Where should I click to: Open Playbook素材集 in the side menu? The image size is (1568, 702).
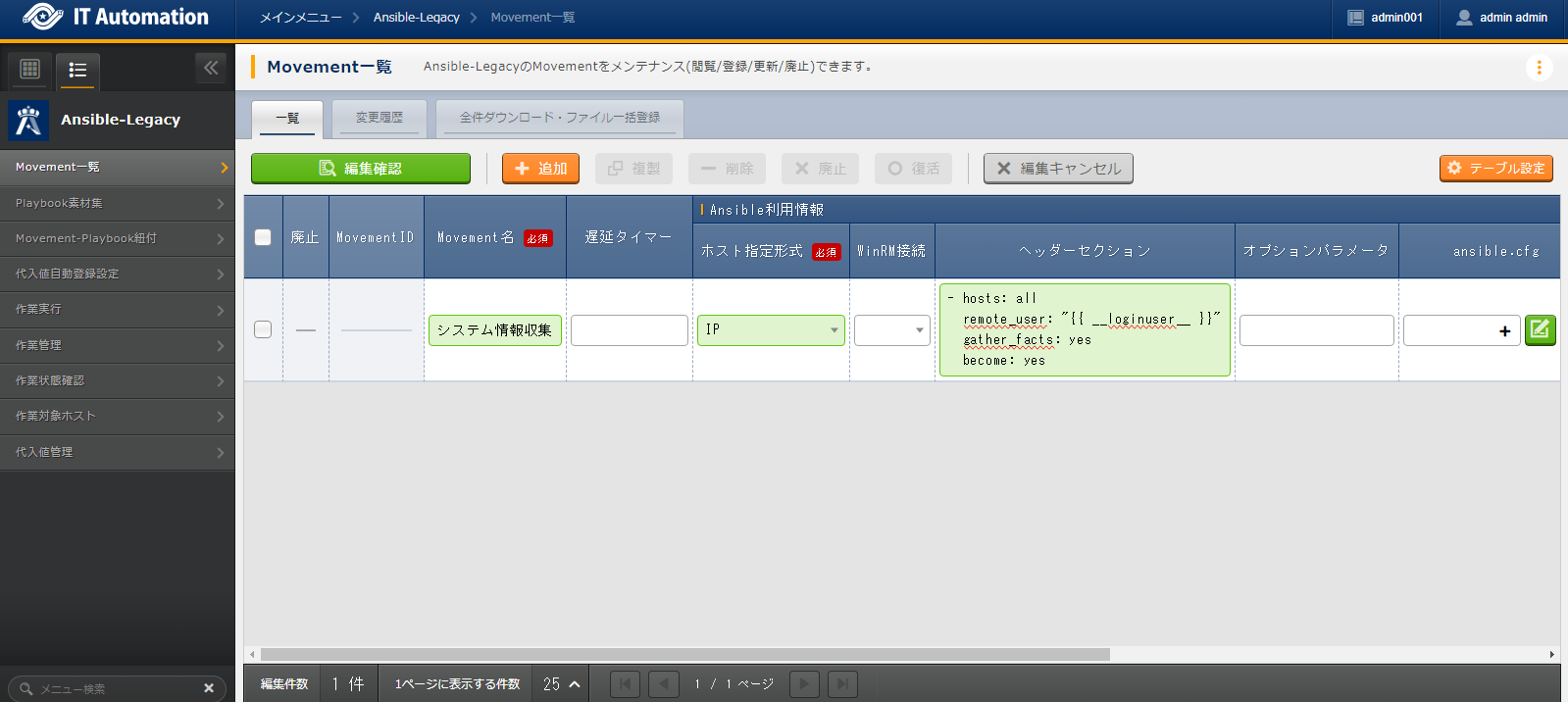coord(118,203)
